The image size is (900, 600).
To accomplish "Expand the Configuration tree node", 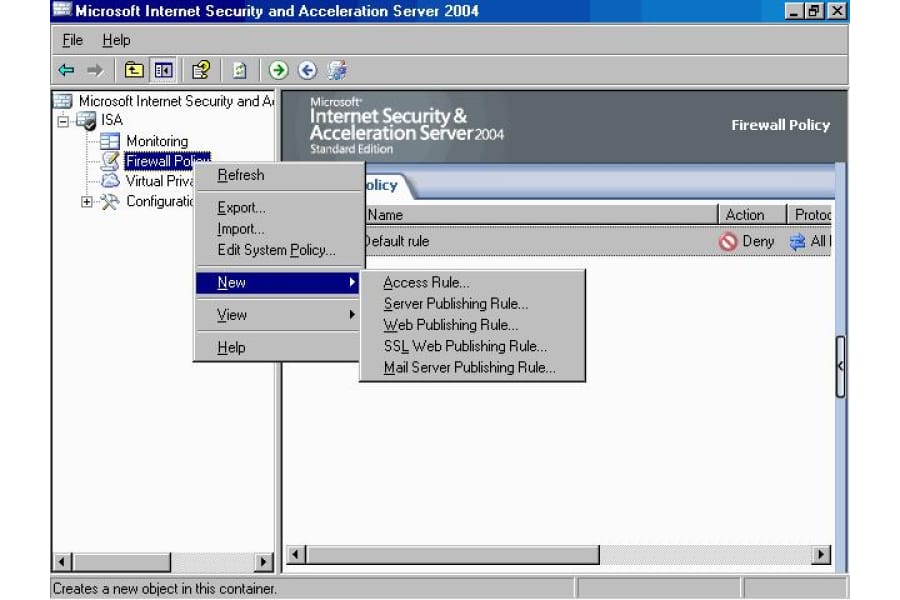I will pyautogui.click(x=87, y=202).
